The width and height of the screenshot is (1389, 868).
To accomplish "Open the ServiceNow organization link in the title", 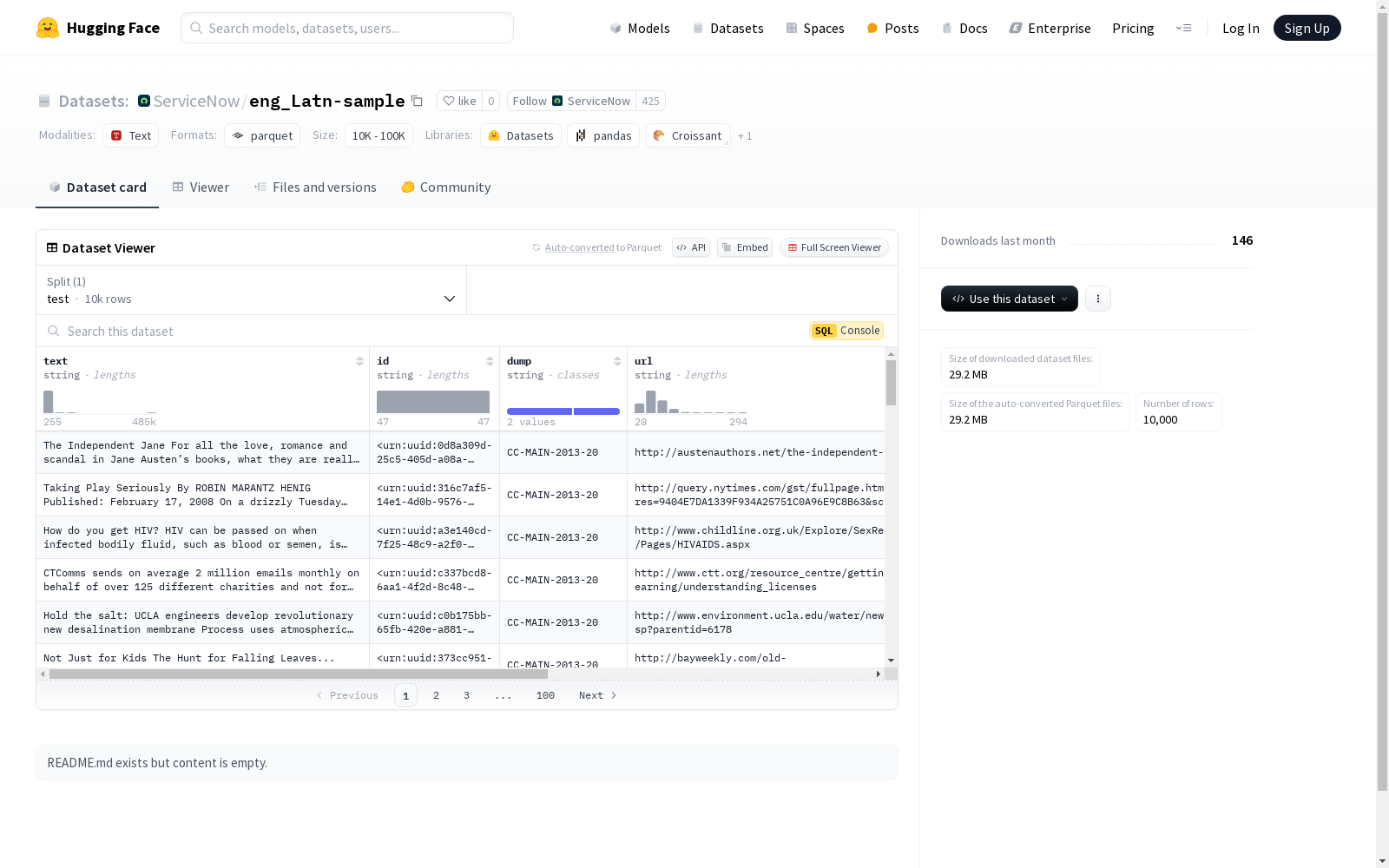I will (196, 101).
